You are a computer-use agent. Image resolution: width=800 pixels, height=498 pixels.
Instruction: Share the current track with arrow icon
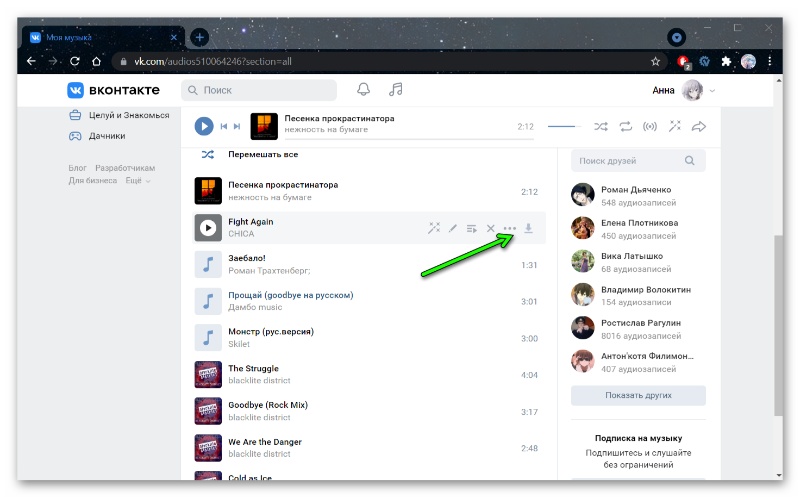[x=698, y=127]
